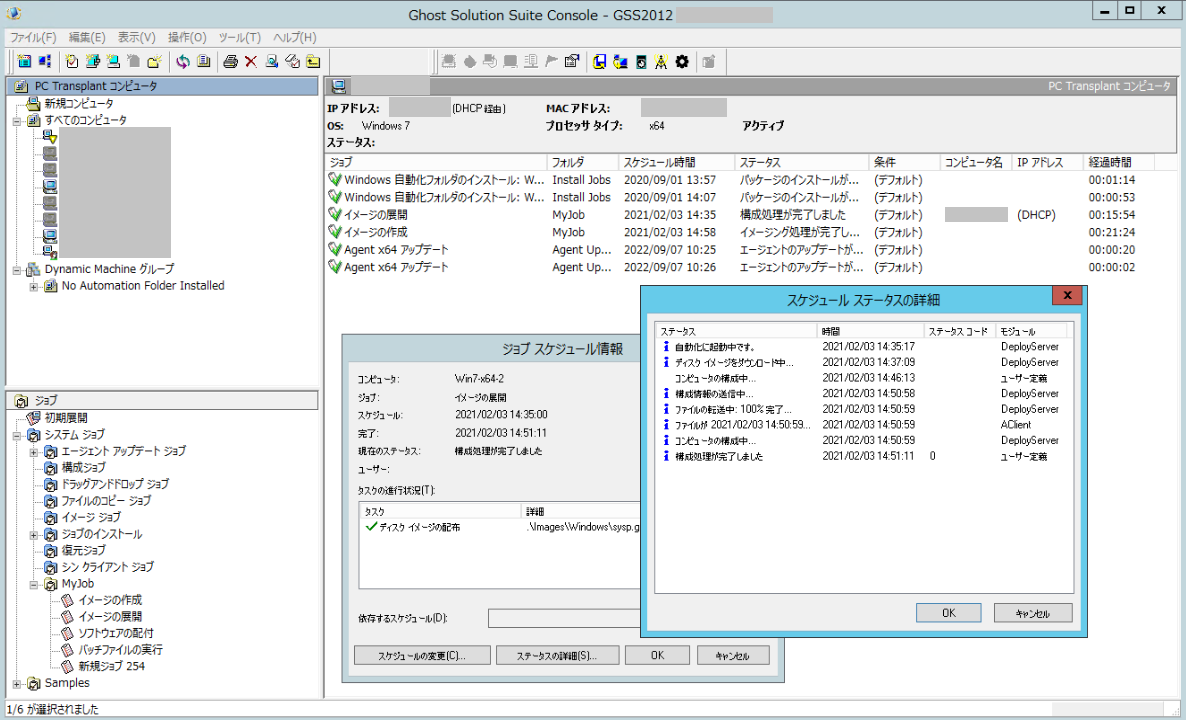Expand the ジョブのインストール folder

[x=33, y=535]
